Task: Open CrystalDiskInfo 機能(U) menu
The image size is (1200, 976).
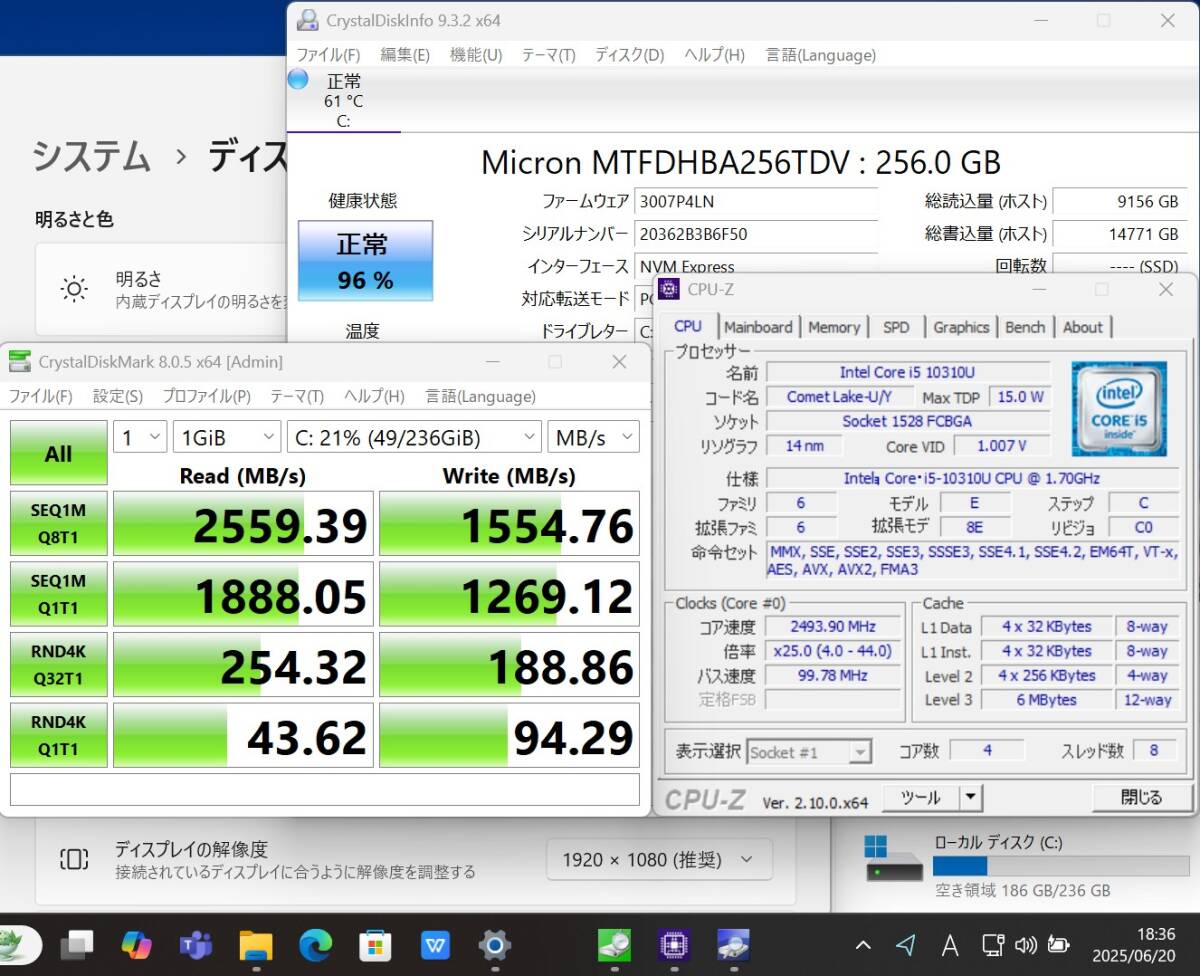Action: [476, 55]
